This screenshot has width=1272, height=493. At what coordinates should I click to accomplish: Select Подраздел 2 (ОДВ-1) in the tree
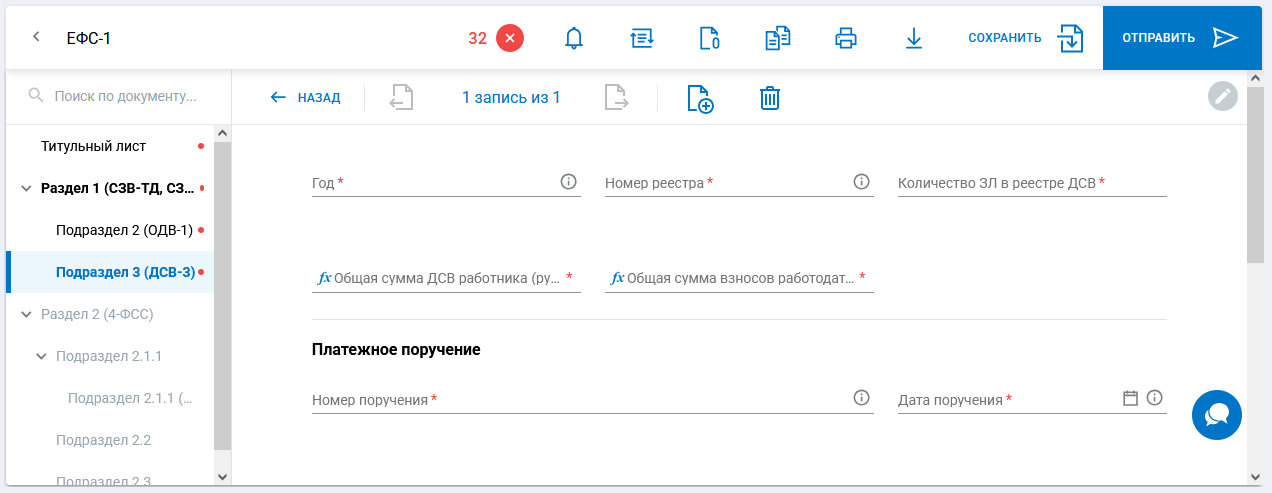[124, 230]
